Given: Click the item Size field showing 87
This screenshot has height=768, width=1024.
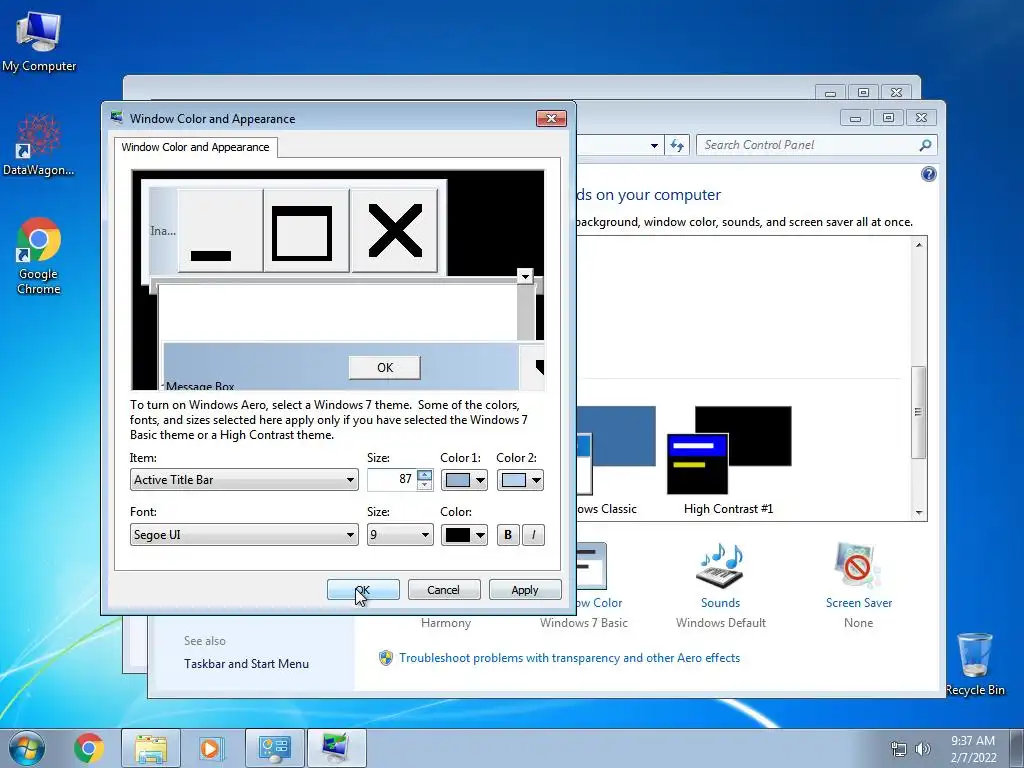Looking at the screenshot, I should click(392, 479).
